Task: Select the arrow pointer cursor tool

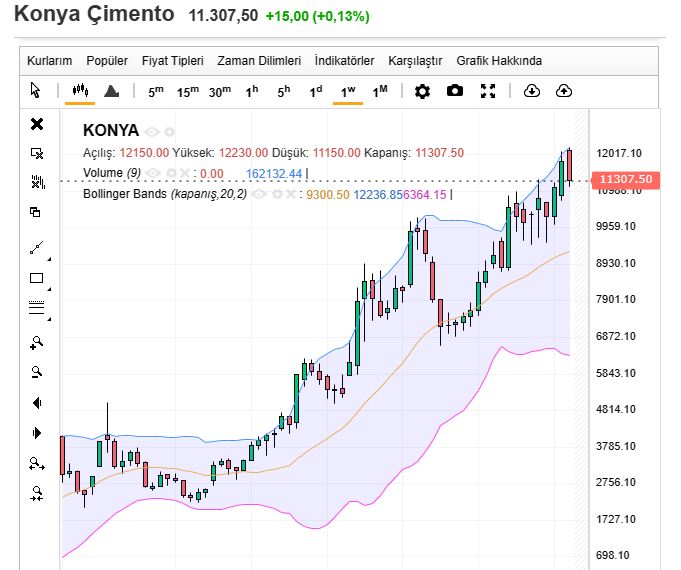Action: click(x=35, y=90)
